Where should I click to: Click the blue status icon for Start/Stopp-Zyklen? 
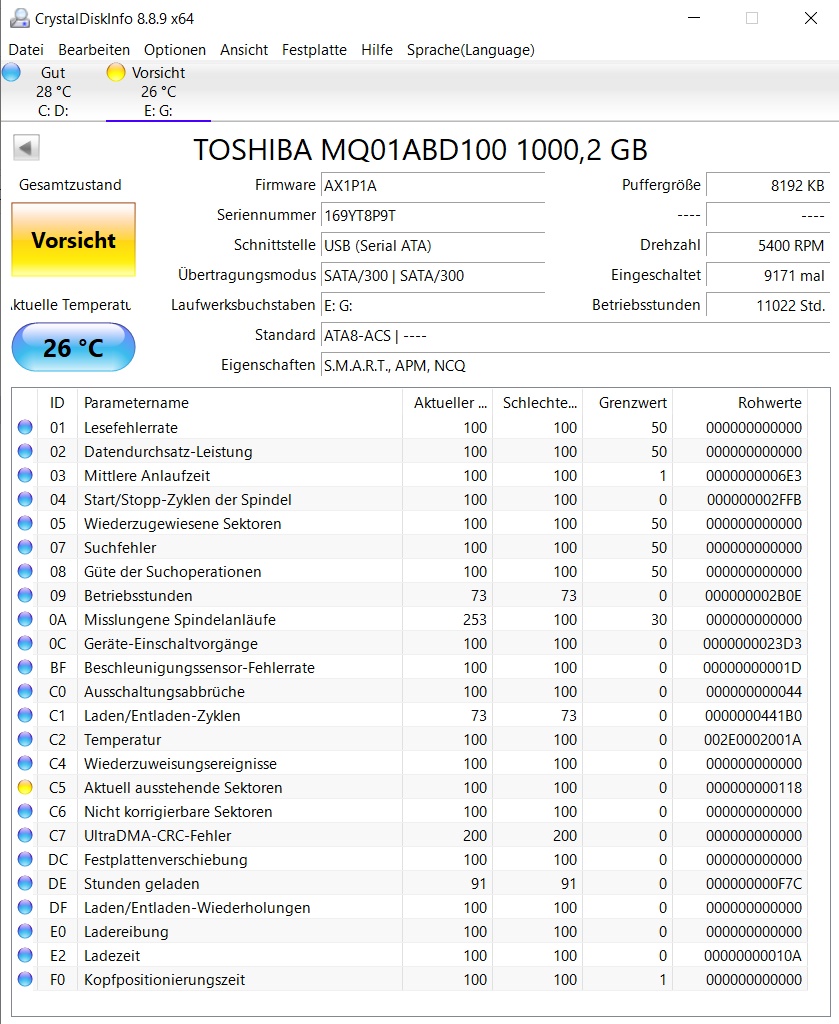coord(25,500)
